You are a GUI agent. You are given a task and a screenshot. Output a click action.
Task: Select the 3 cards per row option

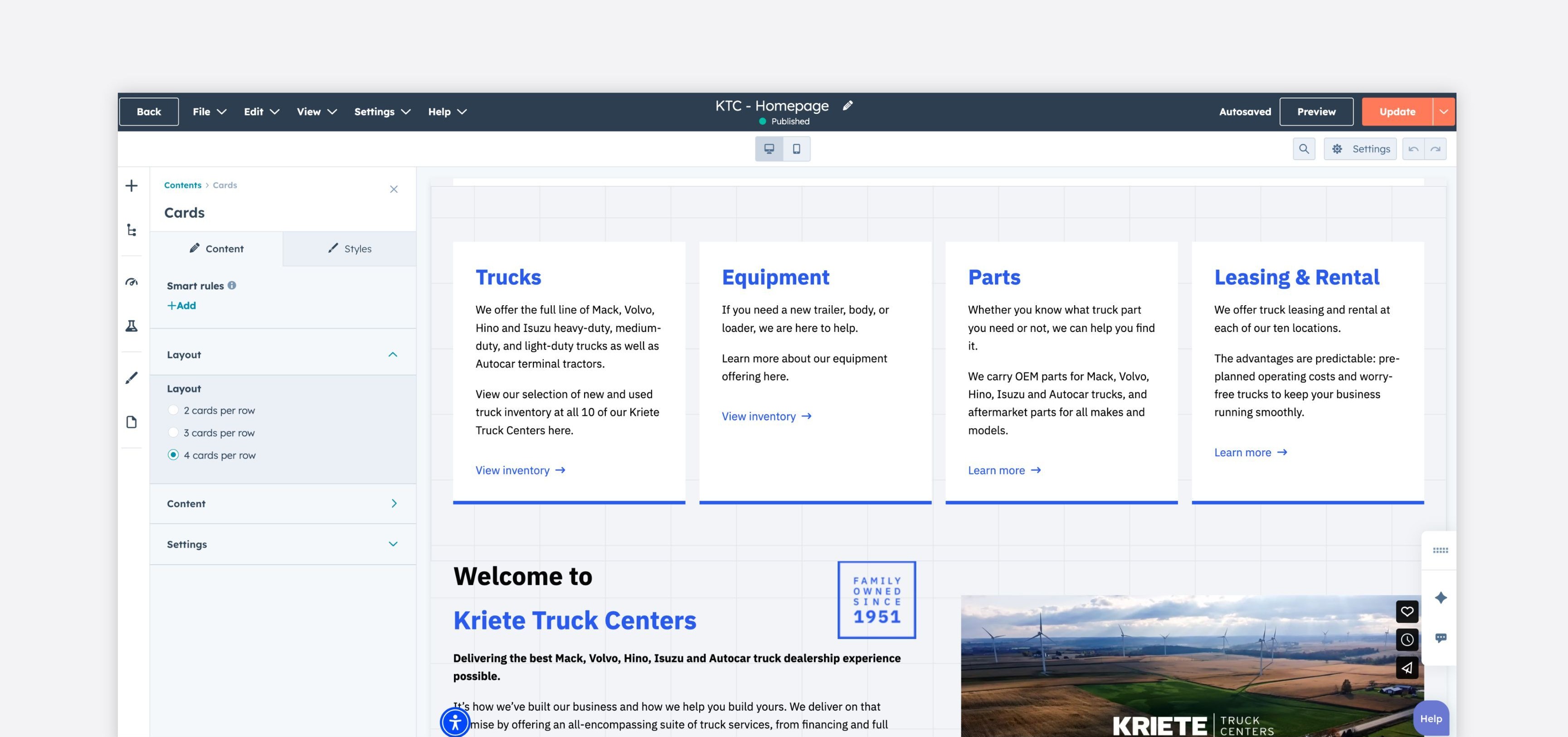[175, 432]
